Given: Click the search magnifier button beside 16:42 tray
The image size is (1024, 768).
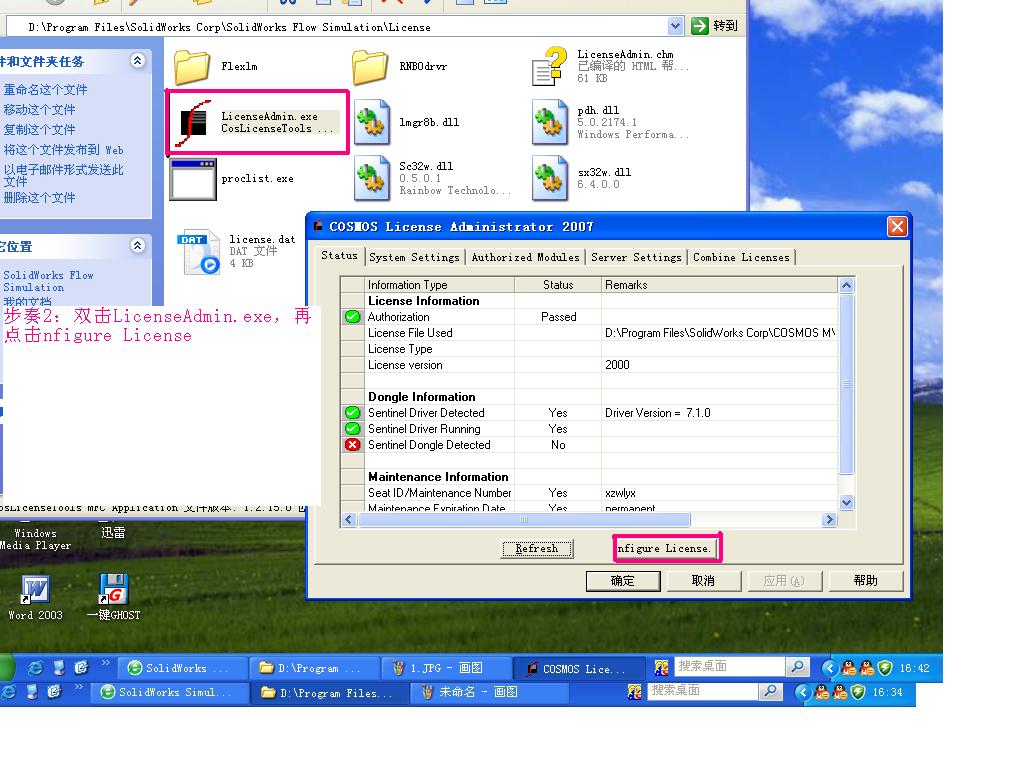Looking at the screenshot, I should (x=797, y=667).
